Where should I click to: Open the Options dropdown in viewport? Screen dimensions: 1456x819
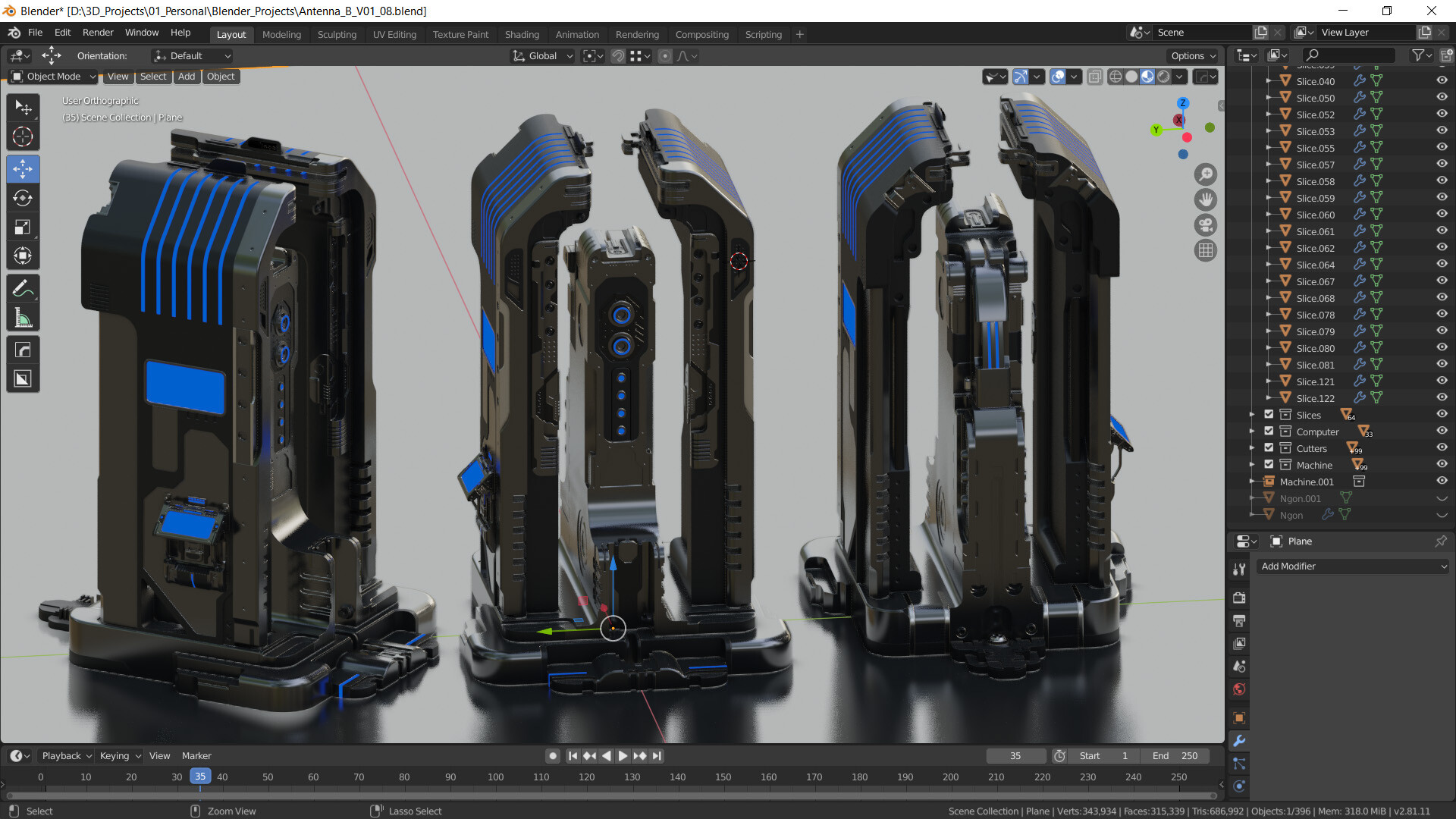[1193, 56]
